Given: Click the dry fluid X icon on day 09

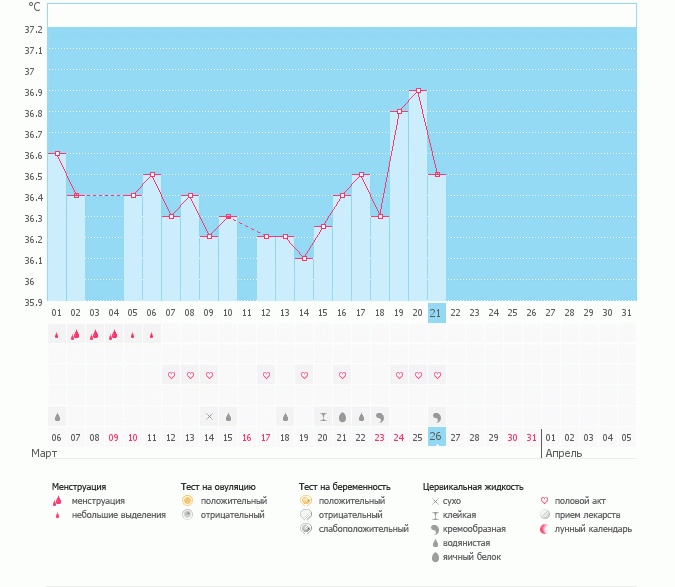Looking at the screenshot, I should pos(209,416).
